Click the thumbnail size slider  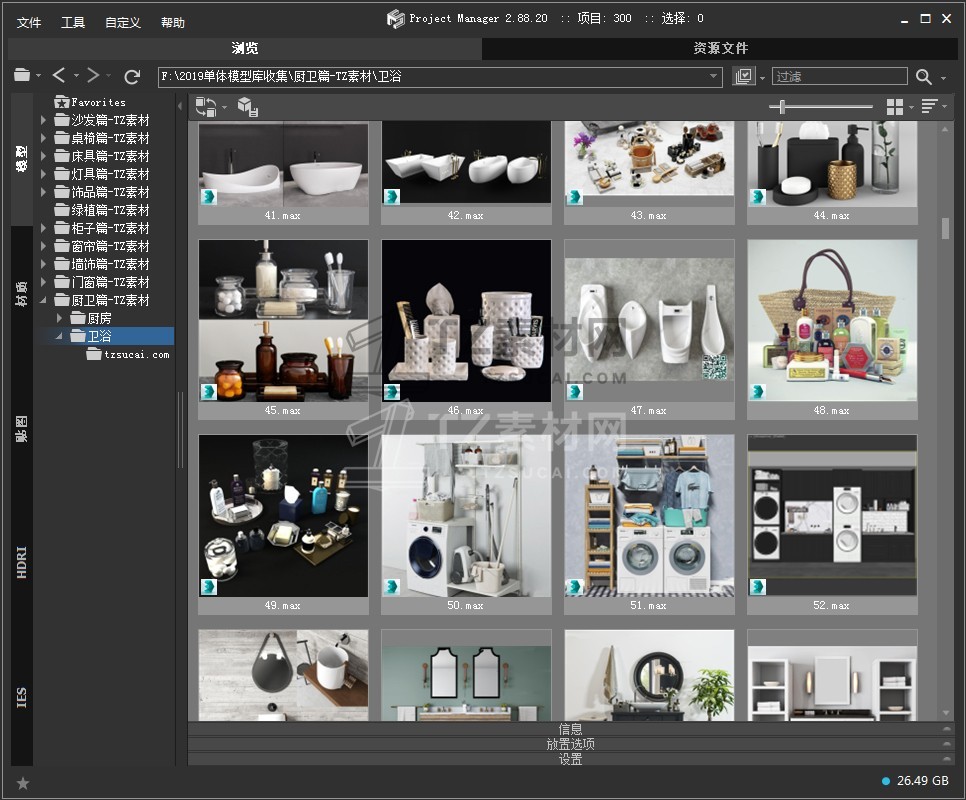coord(782,107)
